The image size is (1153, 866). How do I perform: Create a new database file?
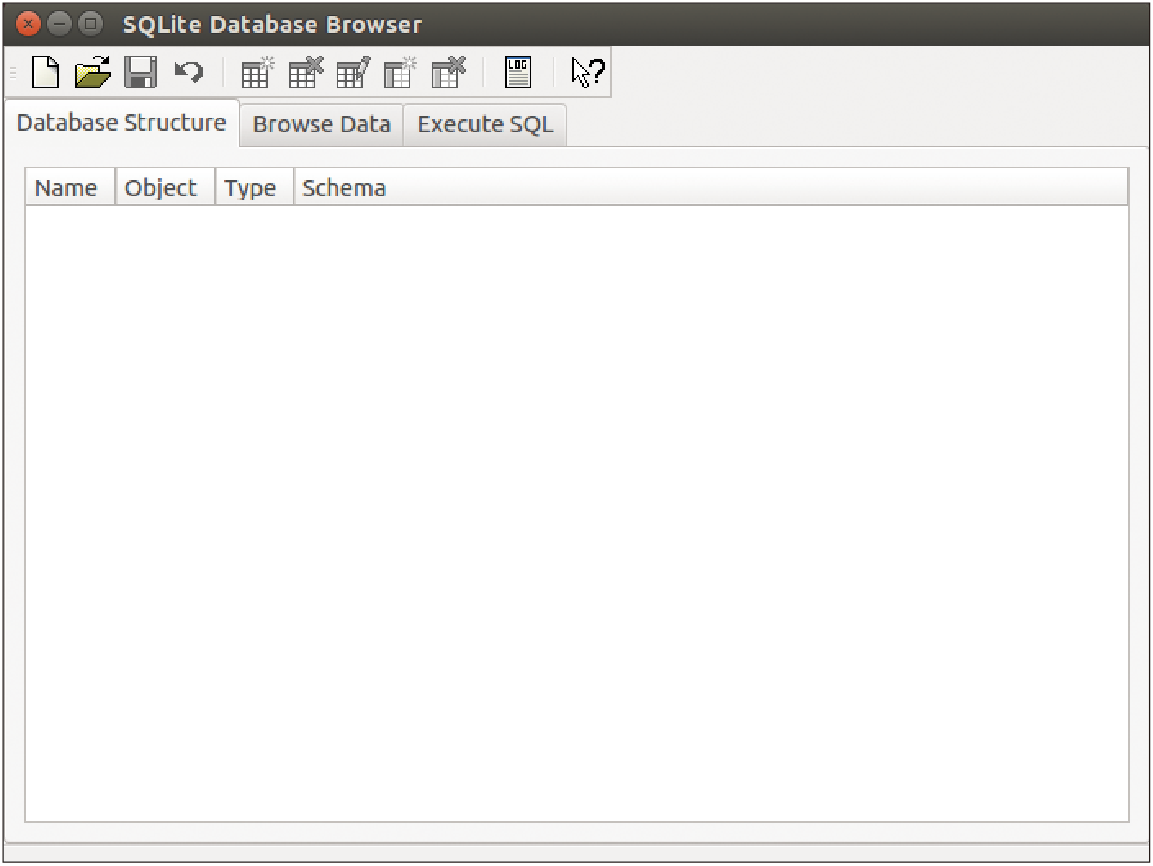[46, 72]
